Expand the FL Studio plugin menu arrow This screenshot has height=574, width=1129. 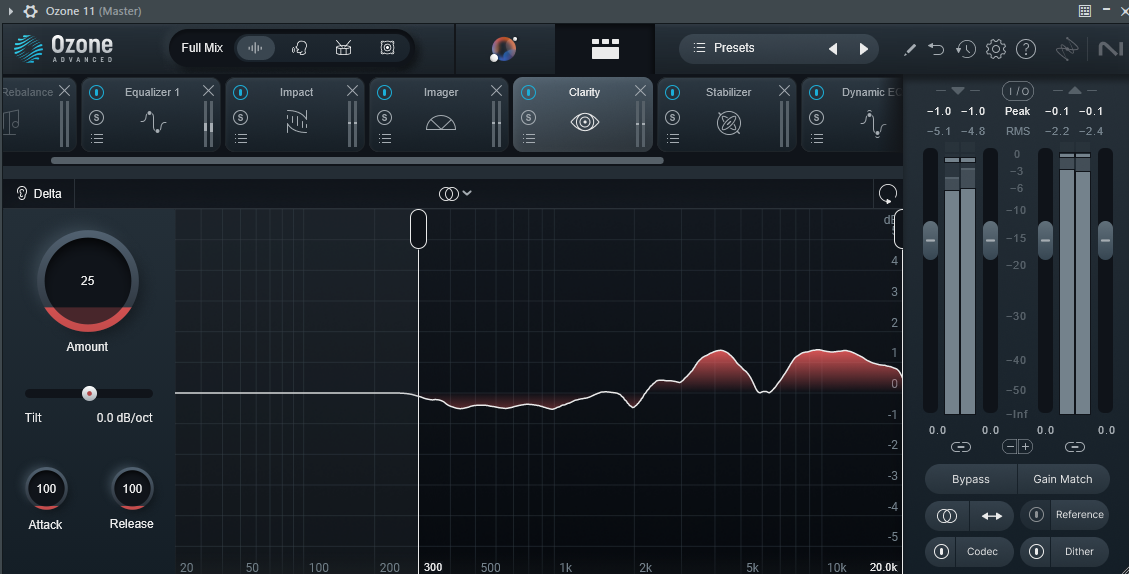click(x=10, y=11)
